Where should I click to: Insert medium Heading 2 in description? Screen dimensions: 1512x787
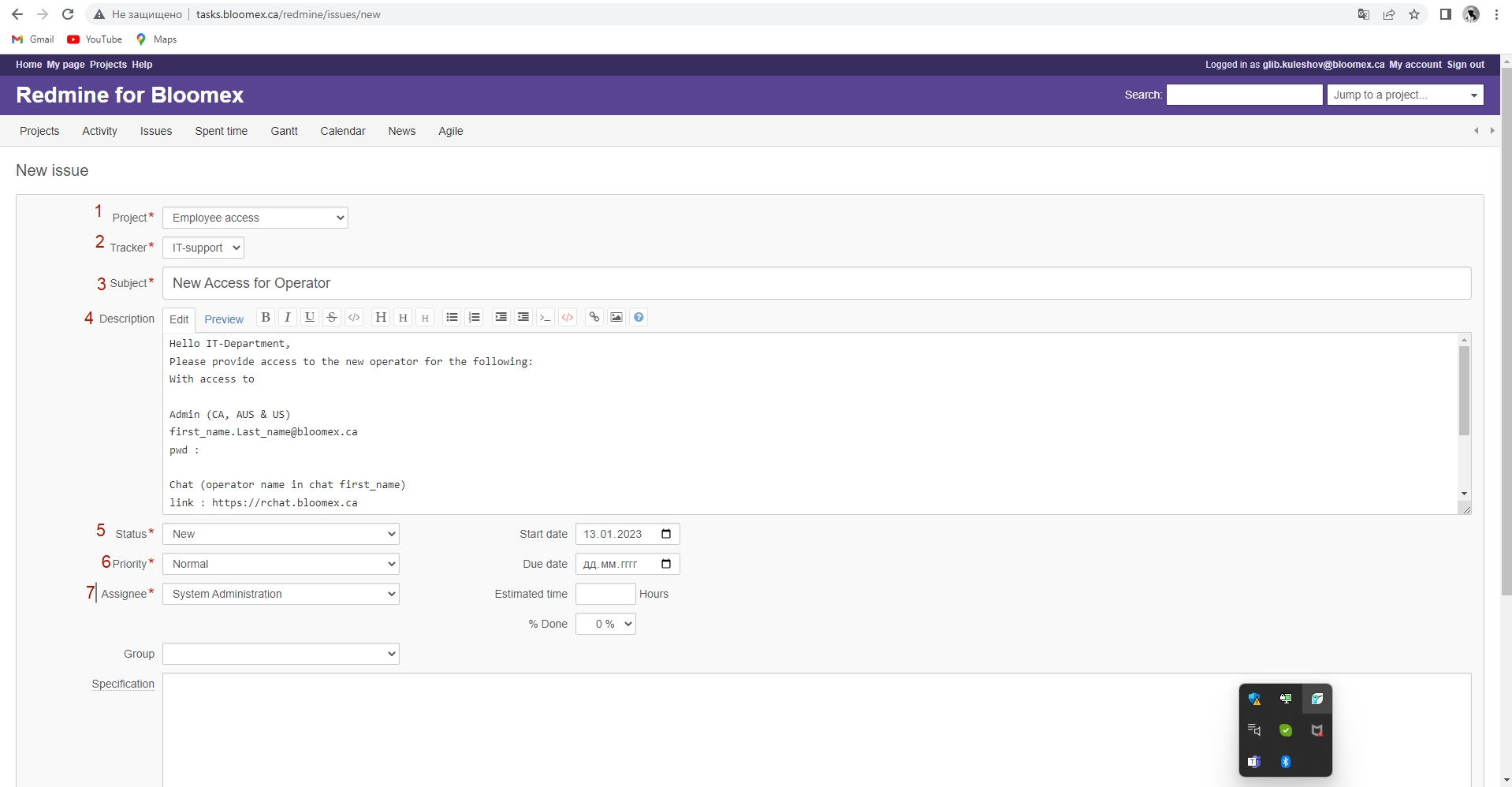pos(403,317)
